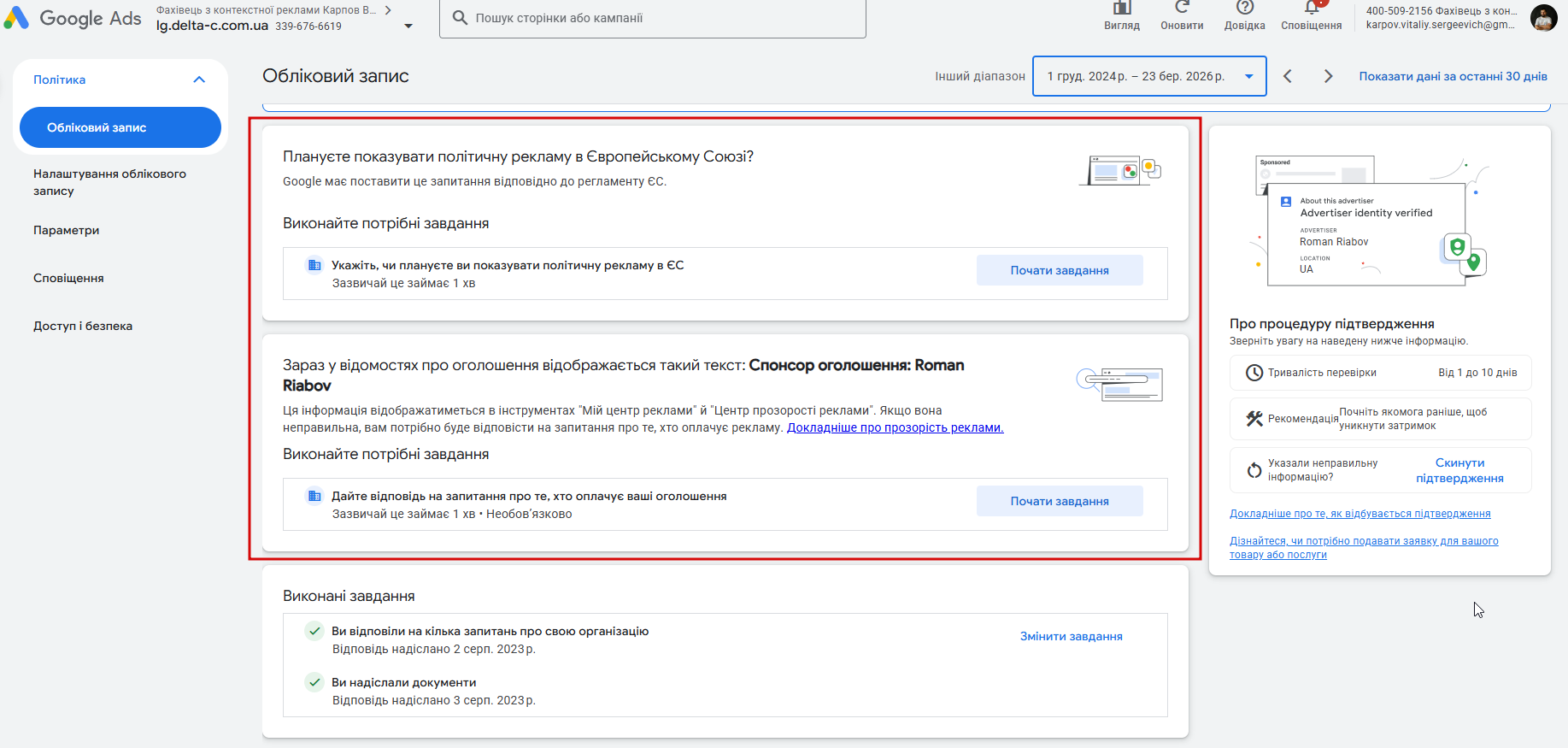Click the tools icon by Рекомендація
Image resolution: width=1568 pixels, height=748 pixels.
click(1254, 419)
